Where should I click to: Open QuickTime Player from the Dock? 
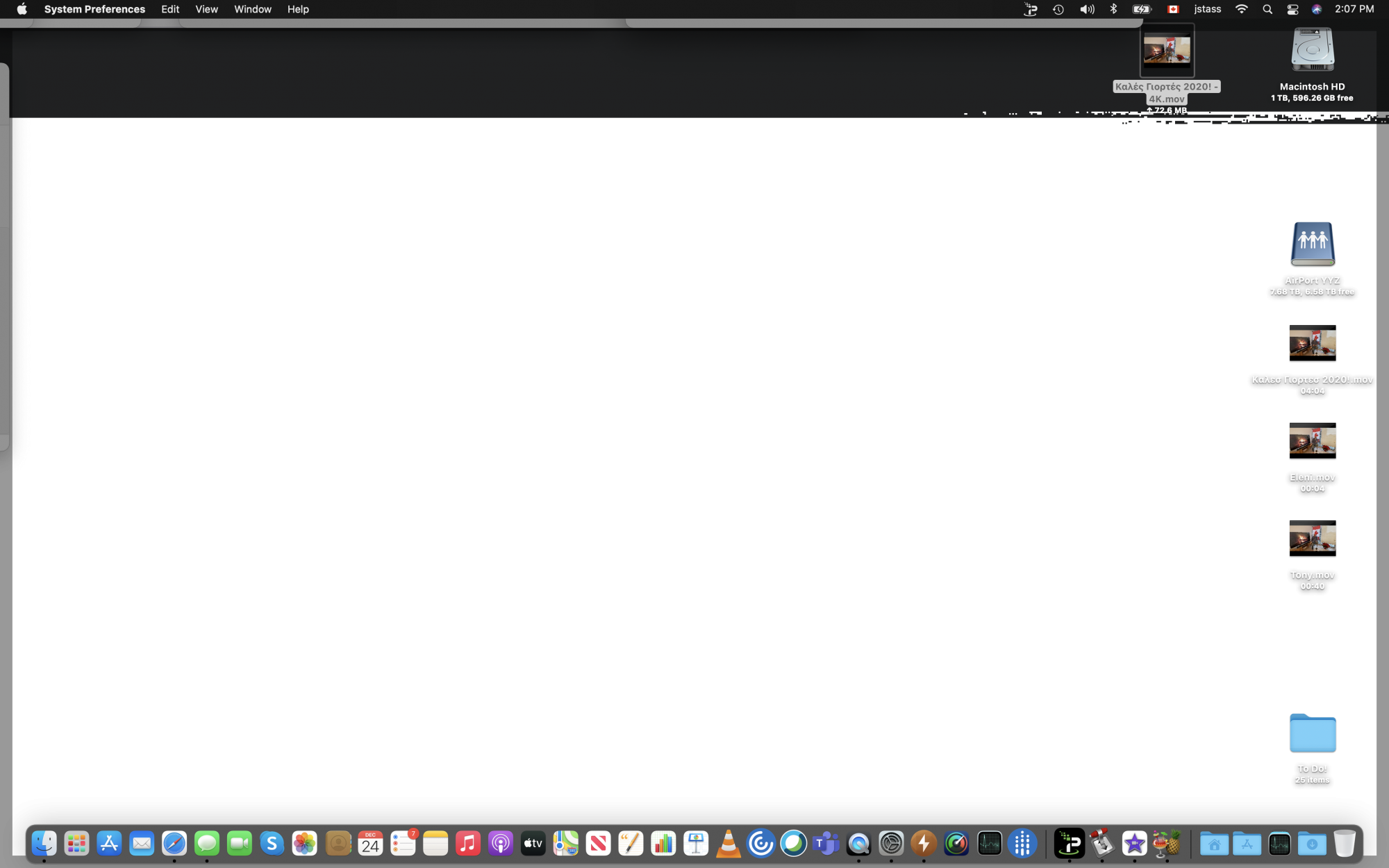(859, 844)
